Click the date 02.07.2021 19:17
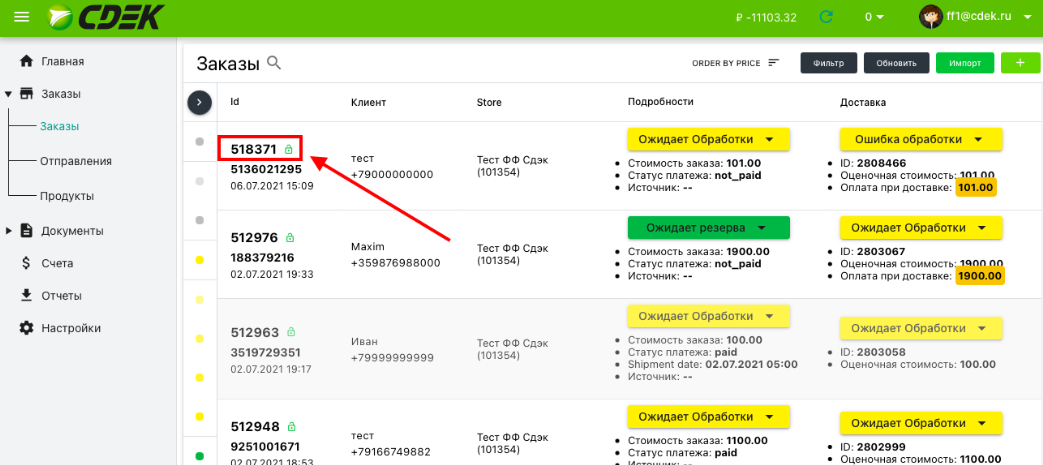The image size is (1043, 465). (x=271, y=368)
